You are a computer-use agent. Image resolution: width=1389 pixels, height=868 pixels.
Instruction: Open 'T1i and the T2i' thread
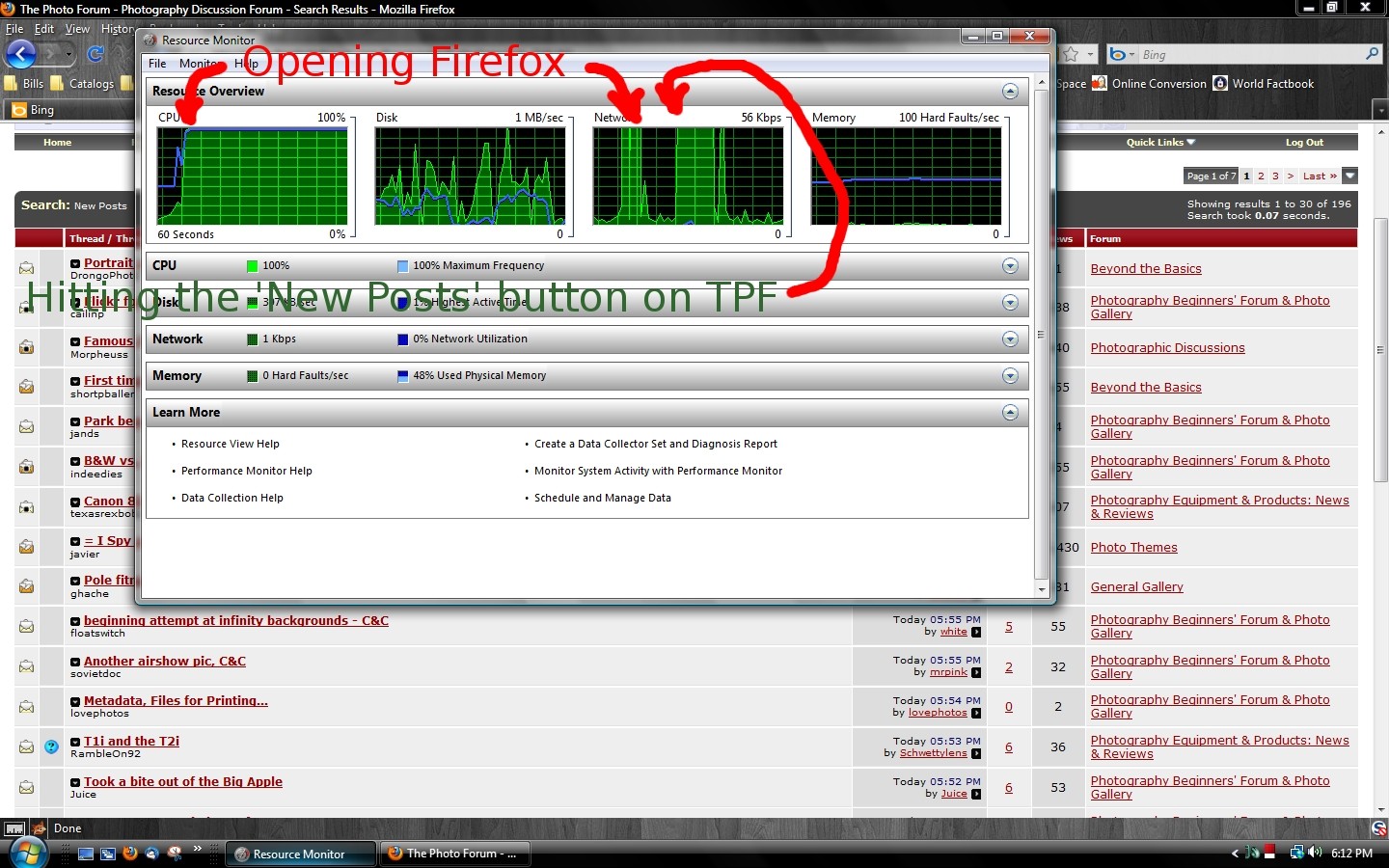point(131,742)
